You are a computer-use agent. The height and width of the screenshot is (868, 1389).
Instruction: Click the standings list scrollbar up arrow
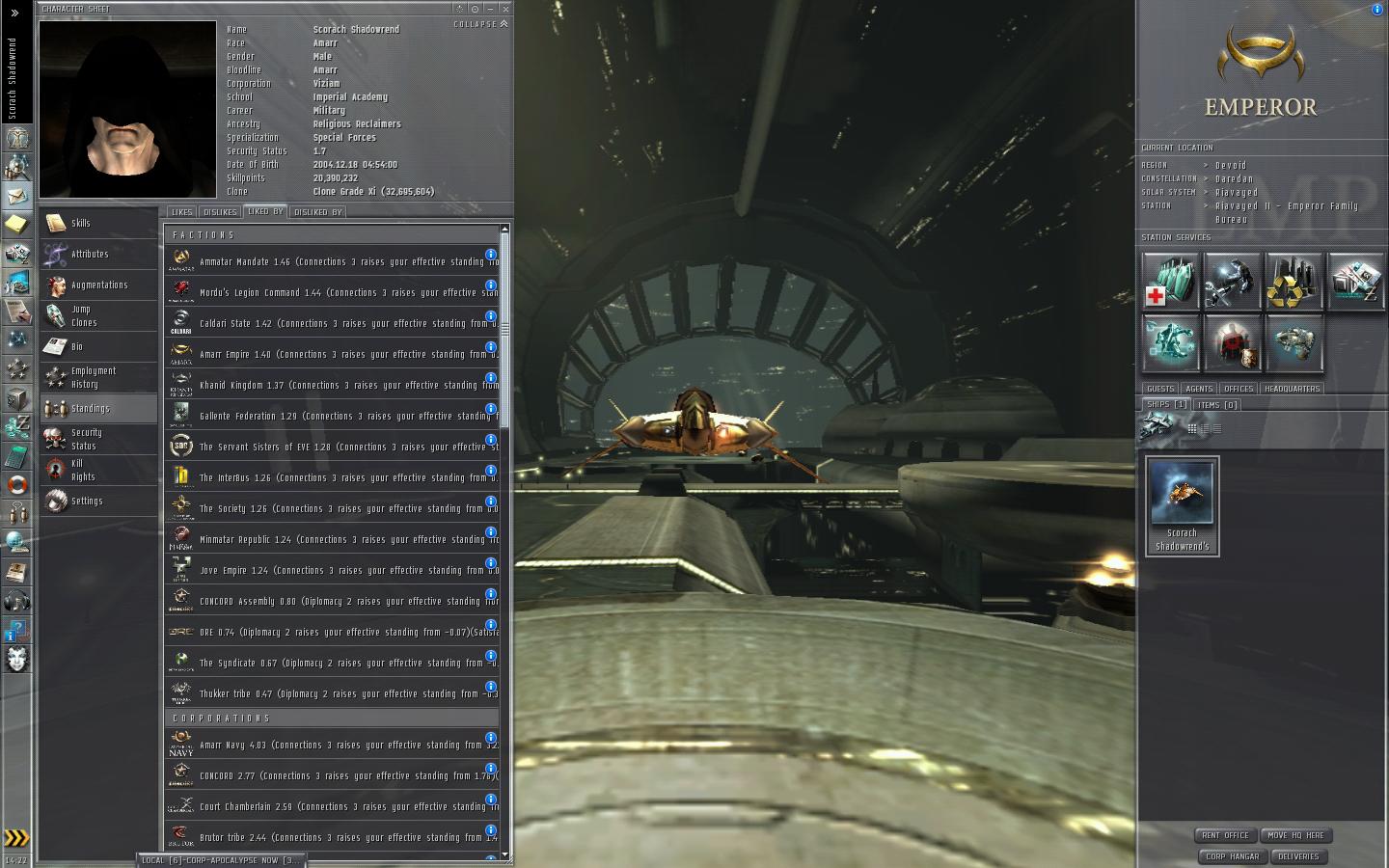[x=504, y=230]
